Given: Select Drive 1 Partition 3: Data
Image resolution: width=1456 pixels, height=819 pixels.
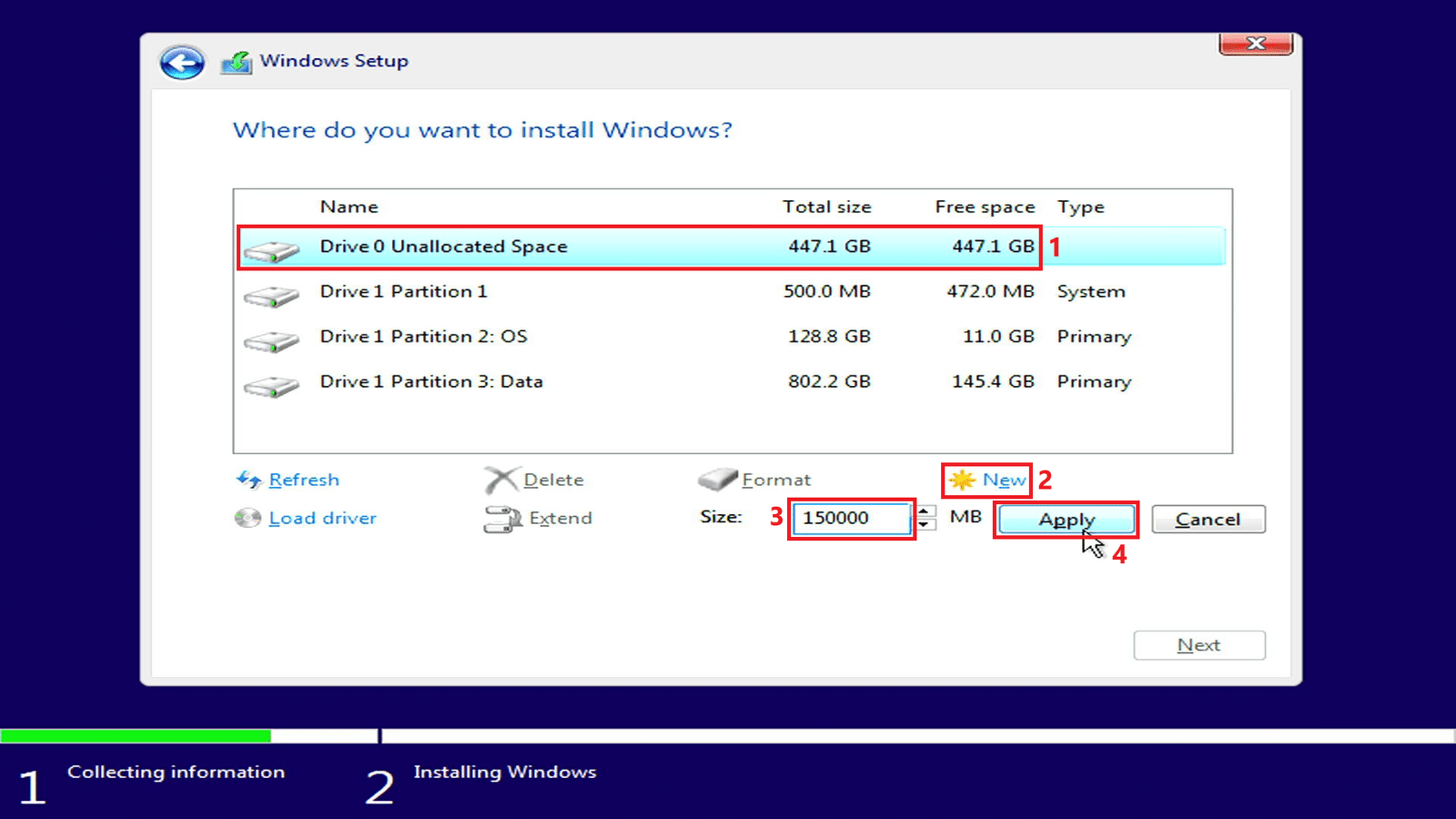Looking at the screenshot, I should tap(731, 381).
